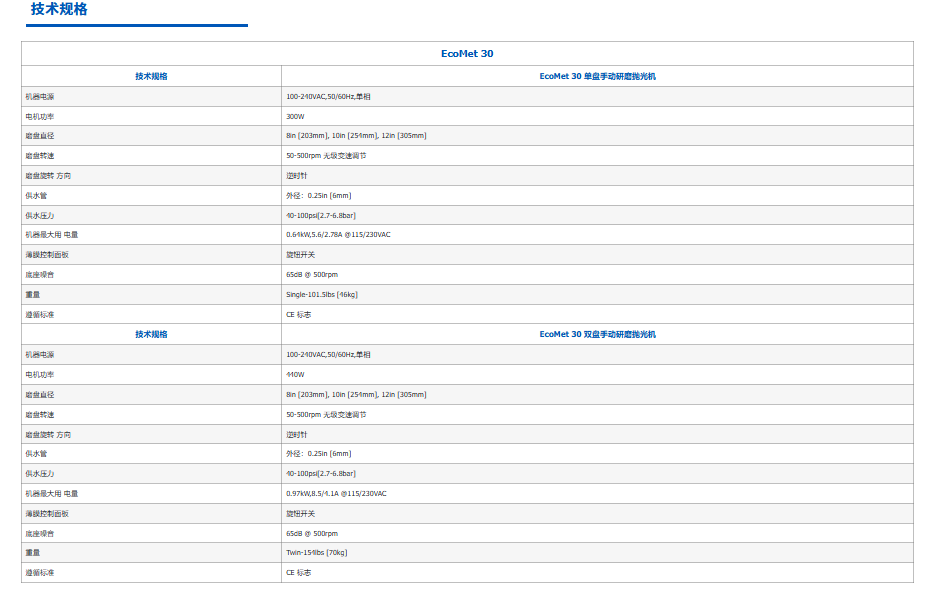Select 旋钮开关 value in the 单盘 table
This screenshot has height=596, width=941.
point(301,254)
